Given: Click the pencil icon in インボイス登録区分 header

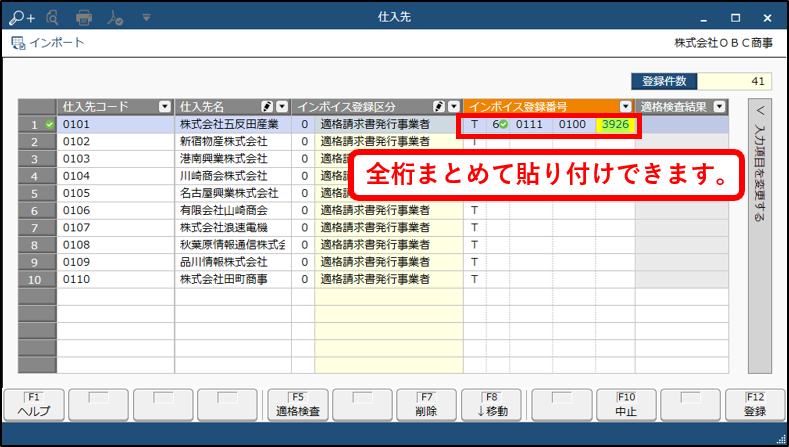Looking at the screenshot, I should coord(439,107).
